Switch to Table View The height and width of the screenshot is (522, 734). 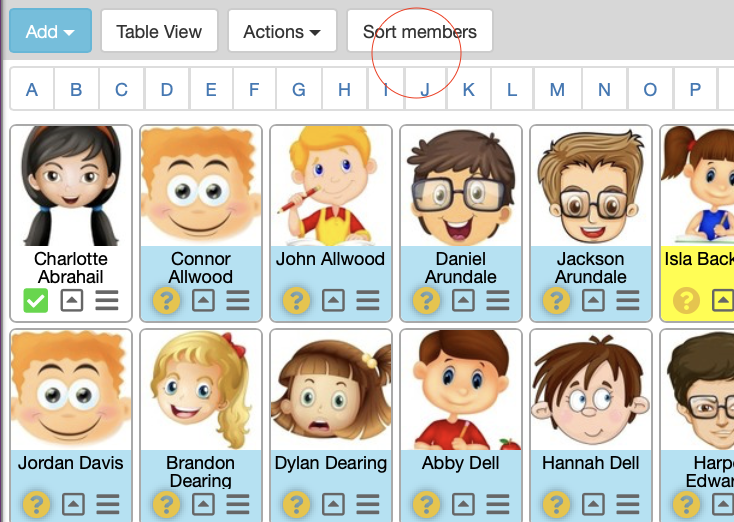[159, 31]
